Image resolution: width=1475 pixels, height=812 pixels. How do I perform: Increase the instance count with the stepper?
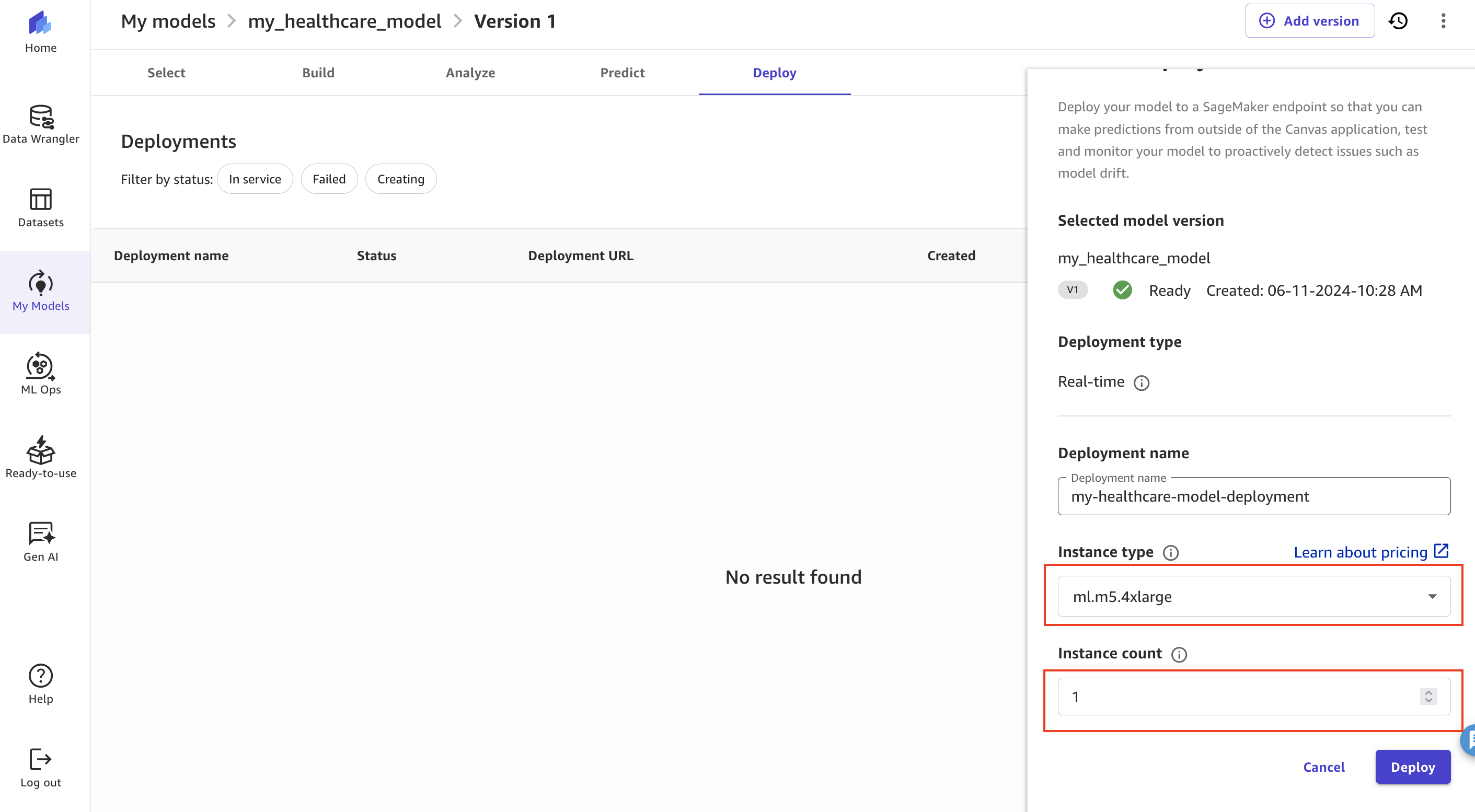tap(1427, 693)
